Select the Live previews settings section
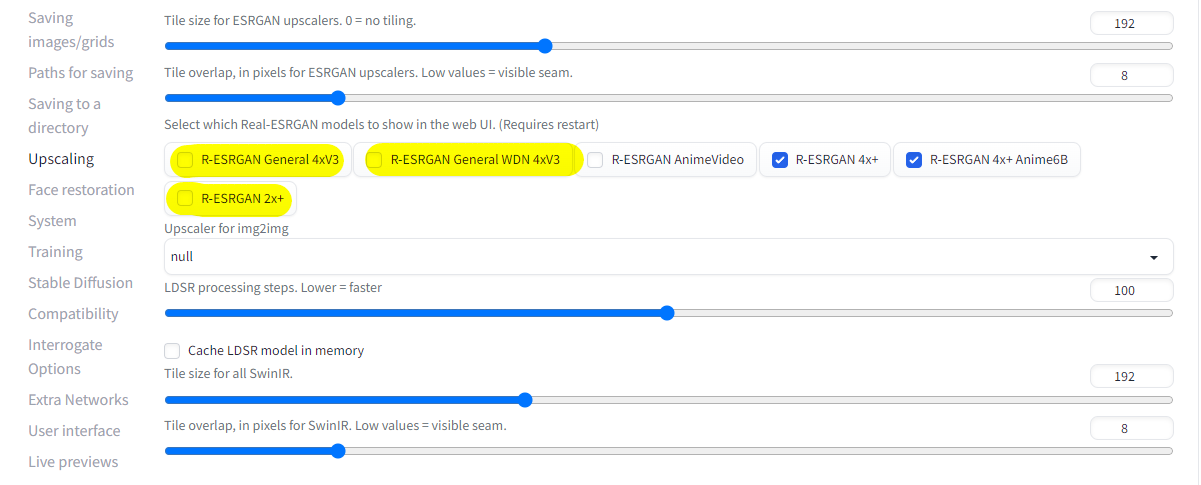The width and height of the screenshot is (1201, 485). tap(73, 462)
